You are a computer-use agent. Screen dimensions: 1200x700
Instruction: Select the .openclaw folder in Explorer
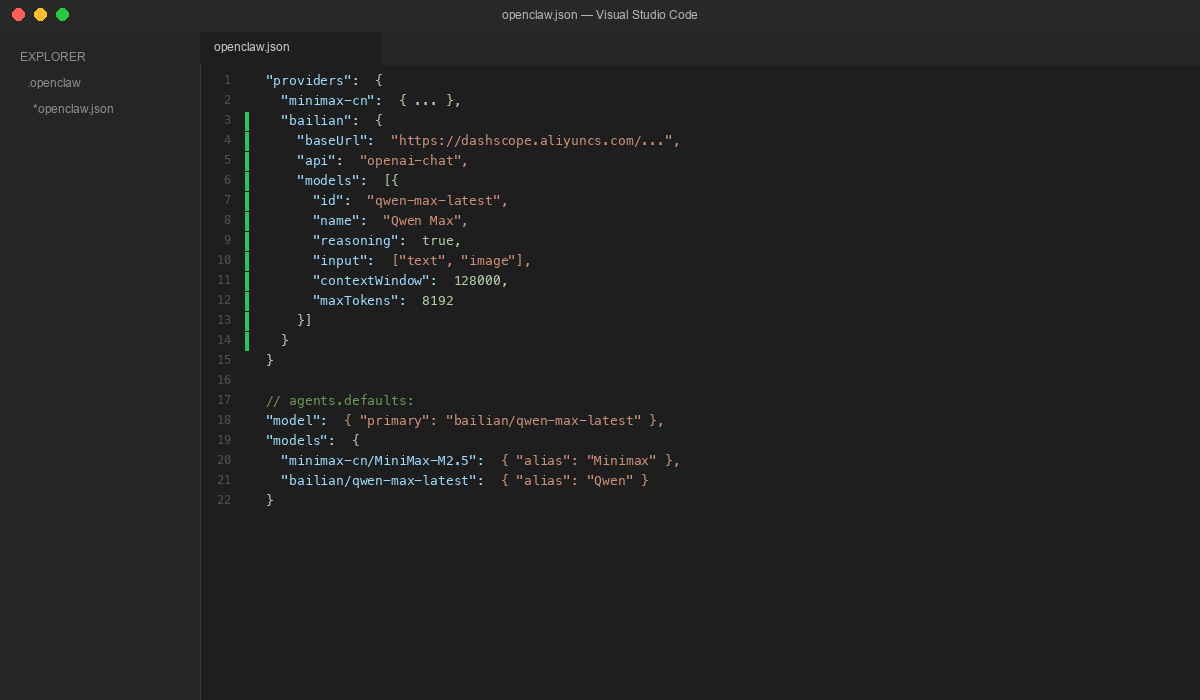coord(54,83)
